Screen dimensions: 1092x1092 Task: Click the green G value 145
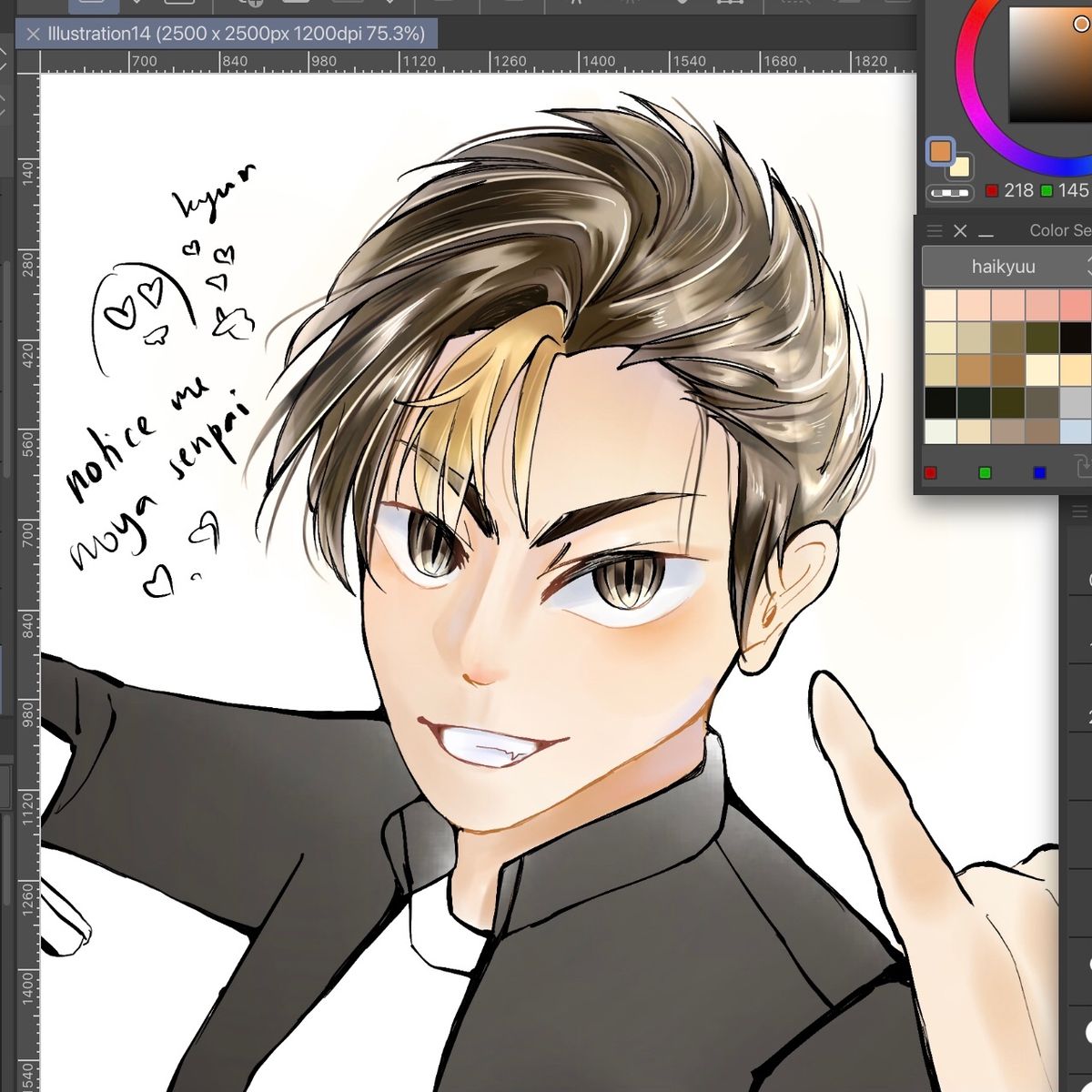(x=1073, y=190)
